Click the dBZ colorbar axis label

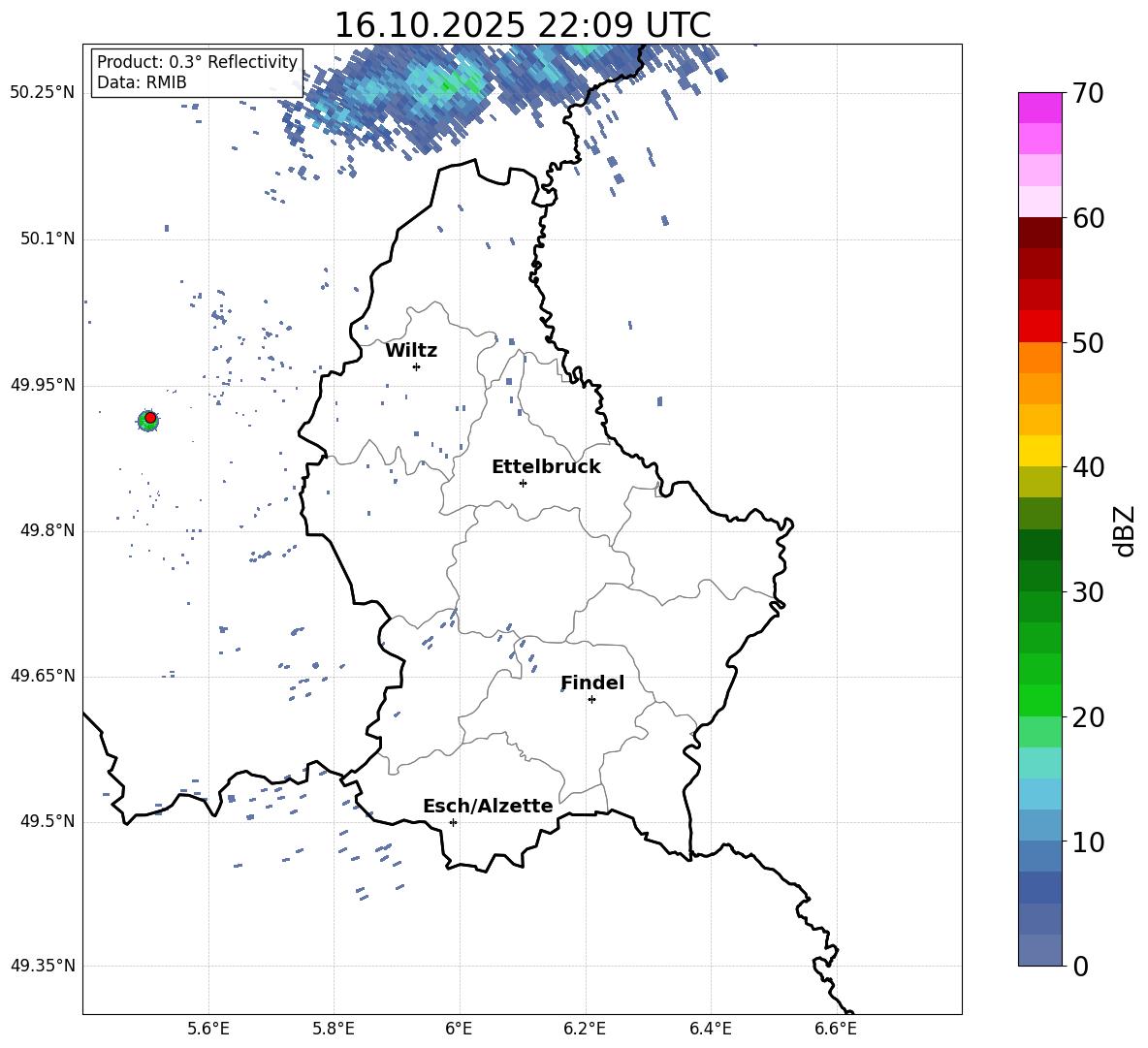1126,530
